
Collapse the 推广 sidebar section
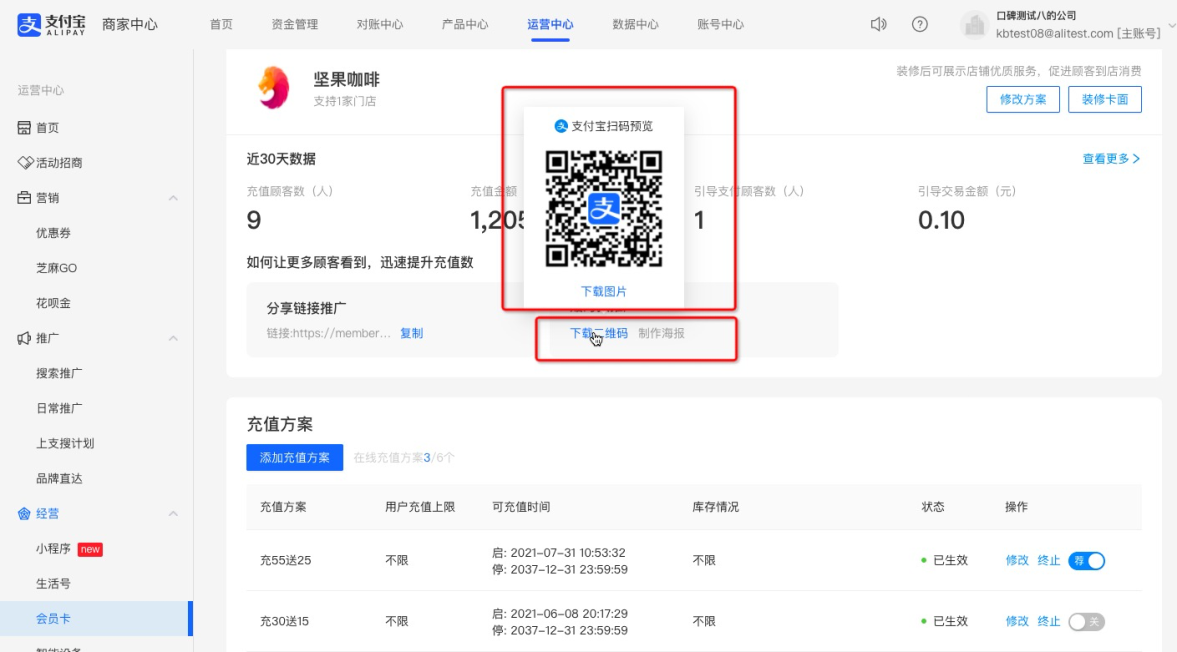click(x=173, y=338)
